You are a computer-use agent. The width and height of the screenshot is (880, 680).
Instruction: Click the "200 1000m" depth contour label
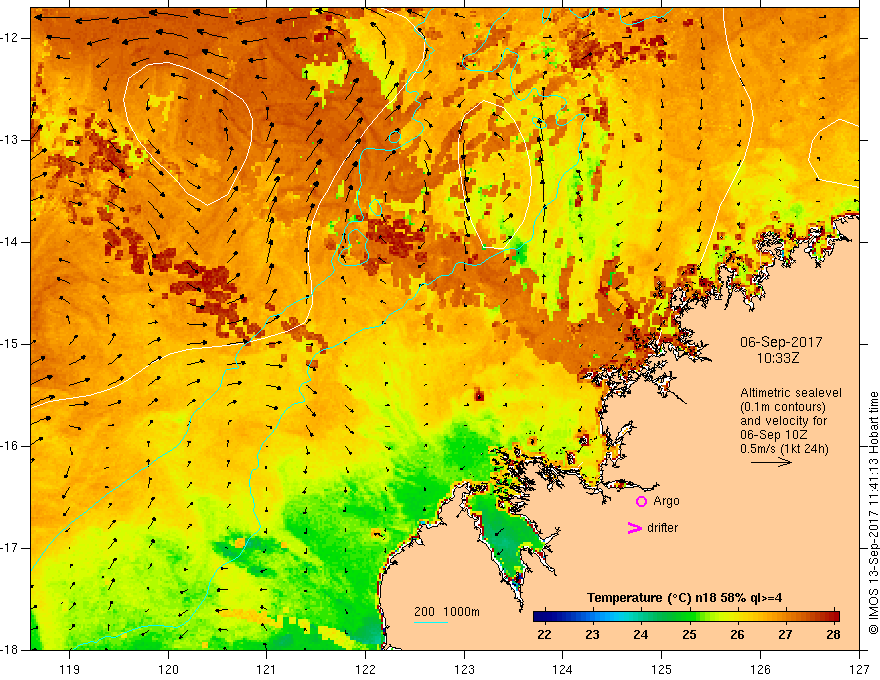(447, 612)
